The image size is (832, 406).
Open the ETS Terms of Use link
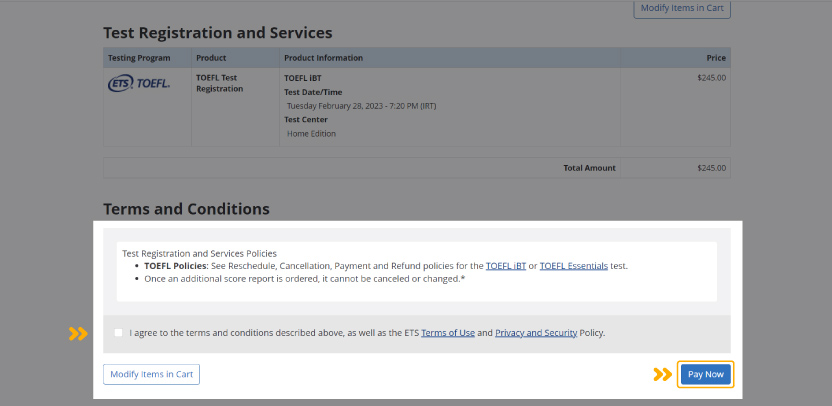click(x=448, y=333)
